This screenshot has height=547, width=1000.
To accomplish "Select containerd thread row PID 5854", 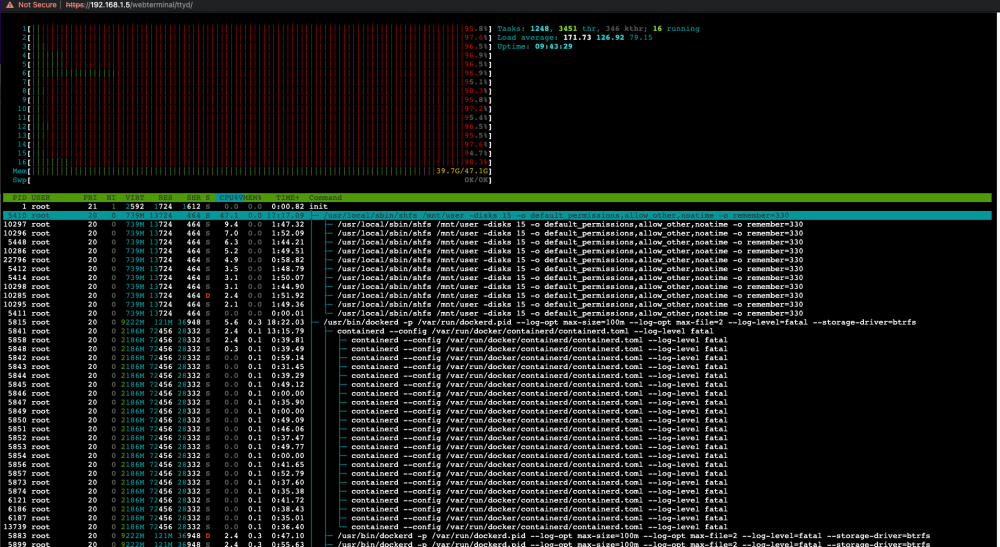I will [497, 456].
